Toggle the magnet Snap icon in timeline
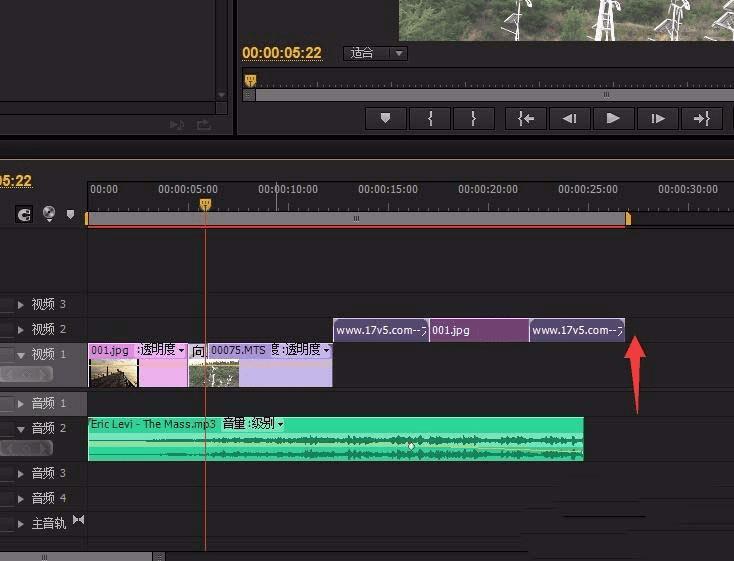The image size is (734, 561). click(24, 214)
